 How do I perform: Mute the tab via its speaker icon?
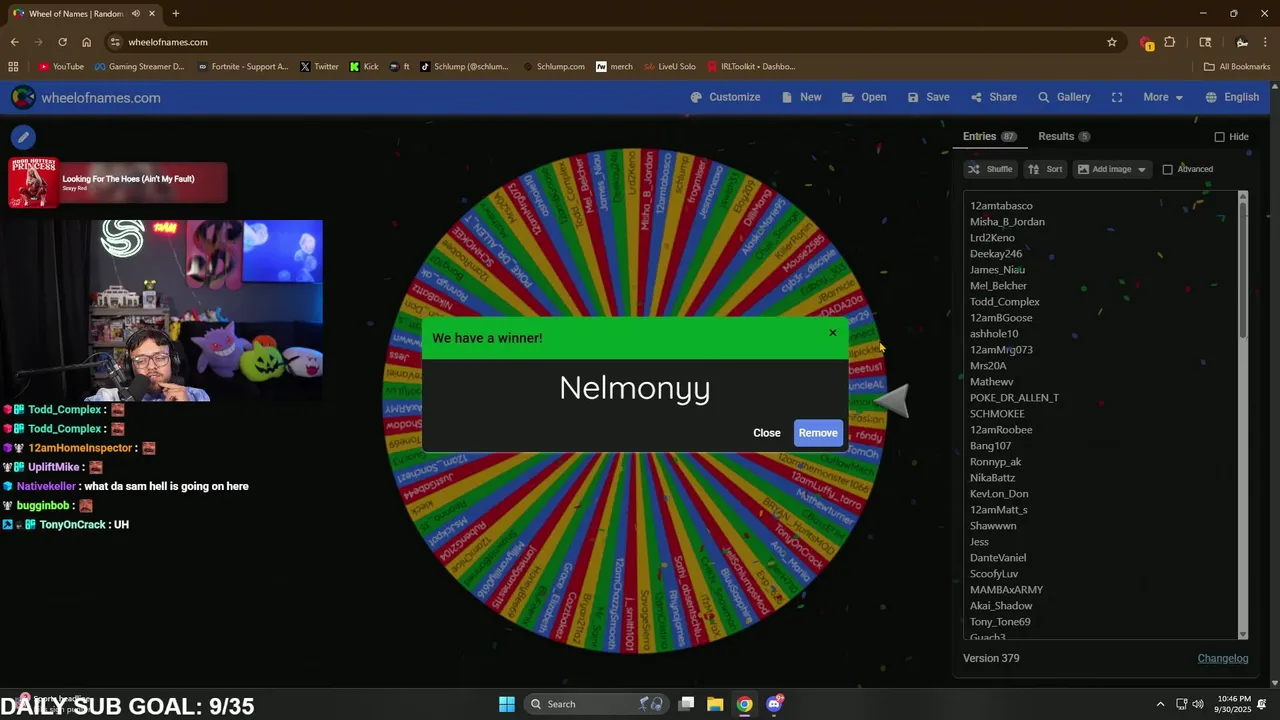[136, 14]
